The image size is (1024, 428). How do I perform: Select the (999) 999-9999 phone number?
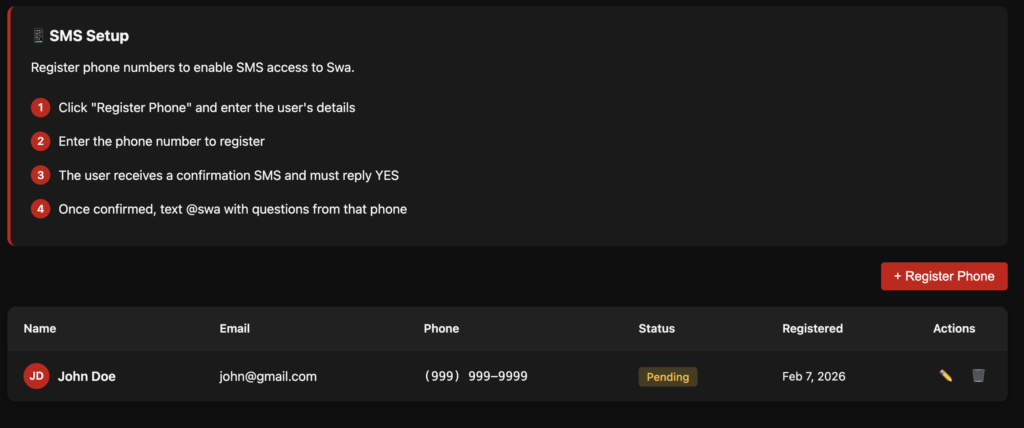(x=476, y=376)
